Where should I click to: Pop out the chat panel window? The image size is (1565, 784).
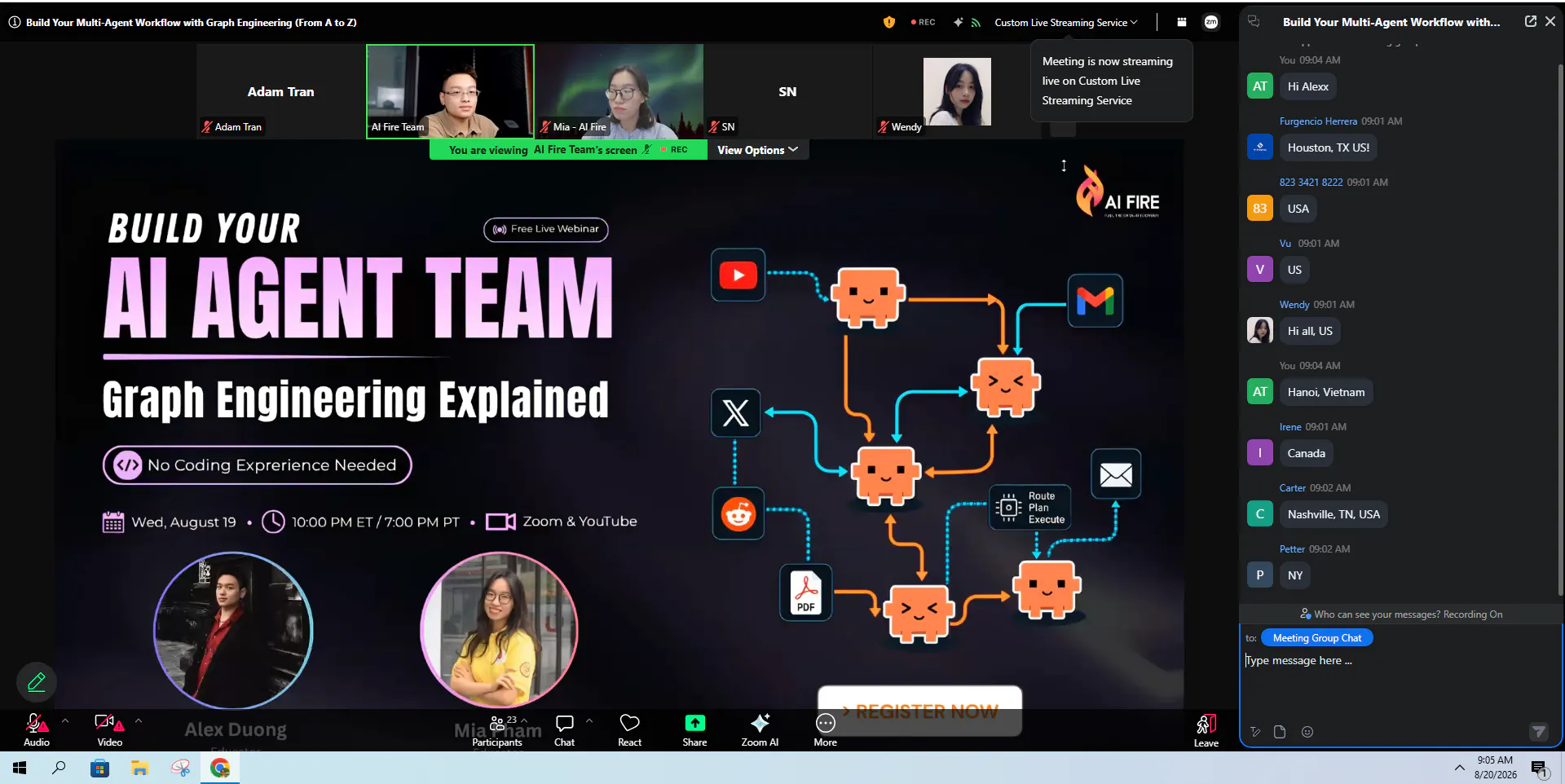click(x=1530, y=22)
